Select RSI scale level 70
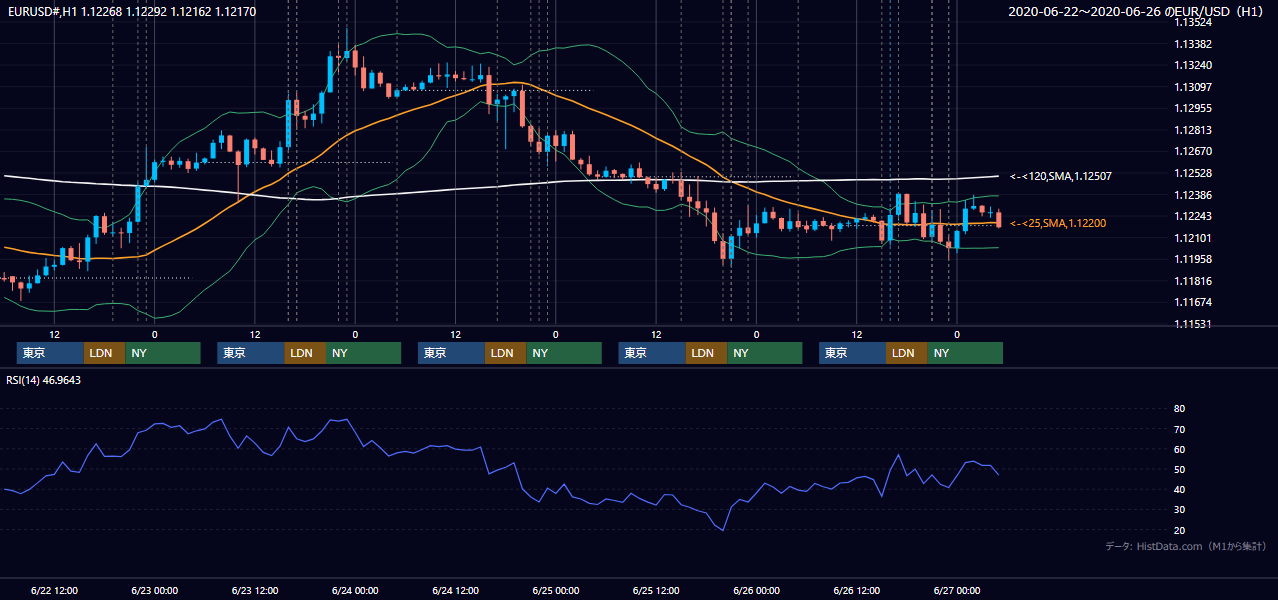1278x600 pixels. click(x=1179, y=429)
